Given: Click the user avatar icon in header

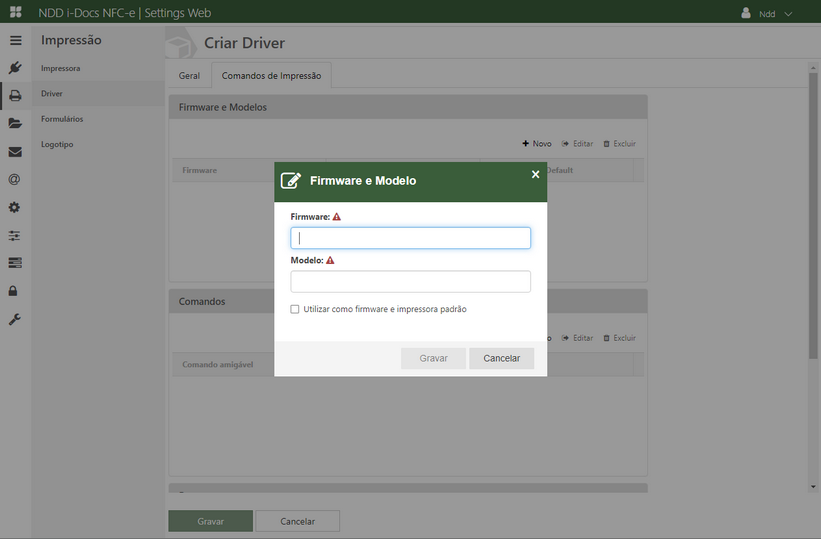Looking at the screenshot, I should (746, 13).
